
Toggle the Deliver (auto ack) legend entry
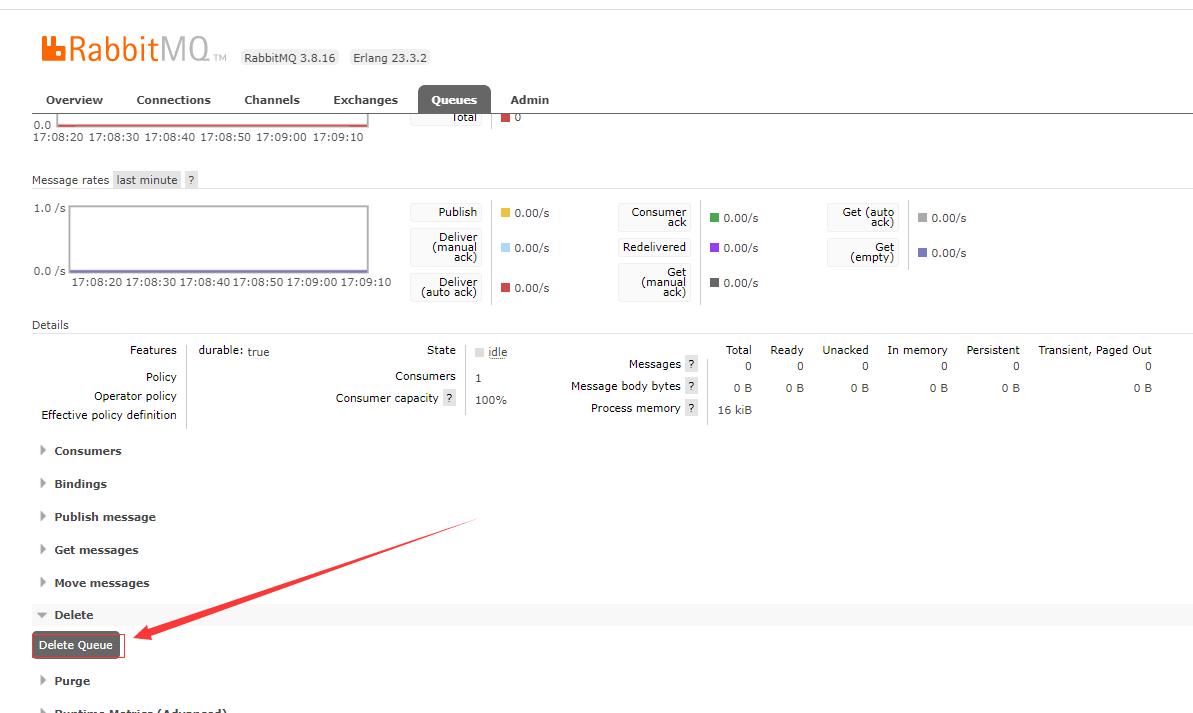pos(446,287)
